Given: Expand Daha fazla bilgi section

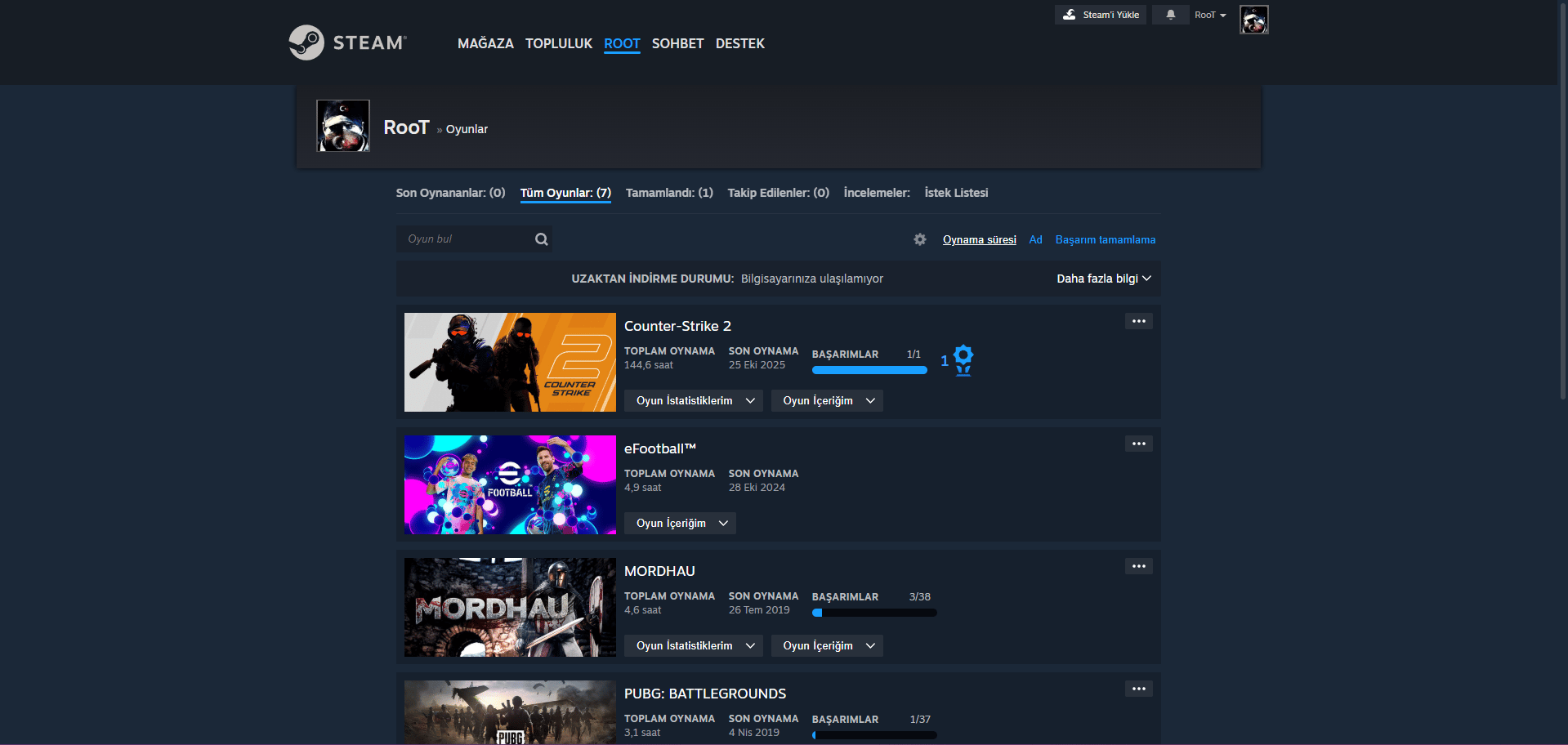Looking at the screenshot, I should point(1104,279).
